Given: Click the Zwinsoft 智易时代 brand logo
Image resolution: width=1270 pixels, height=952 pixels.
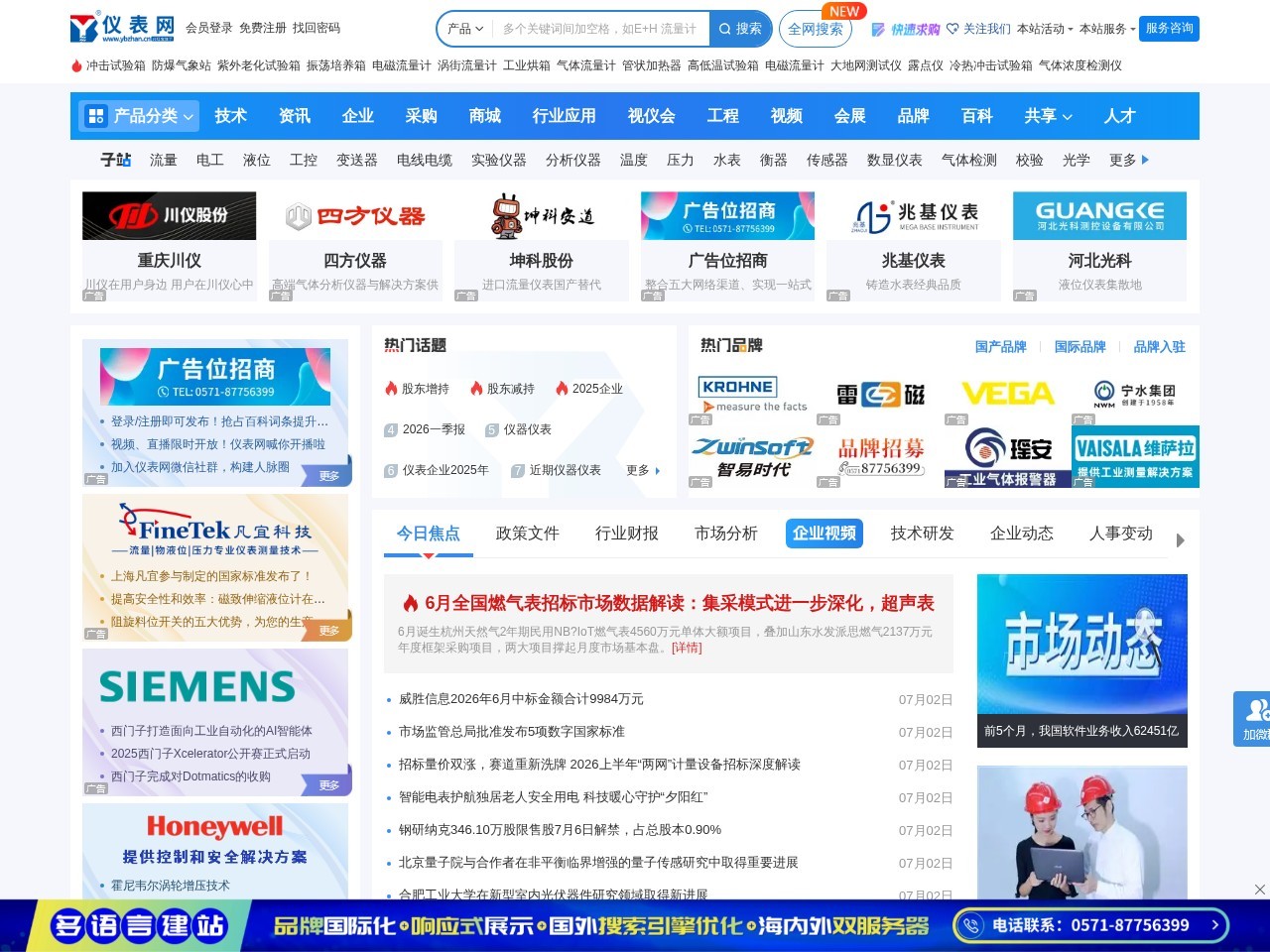Looking at the screenshot, I should pos(752,457).
